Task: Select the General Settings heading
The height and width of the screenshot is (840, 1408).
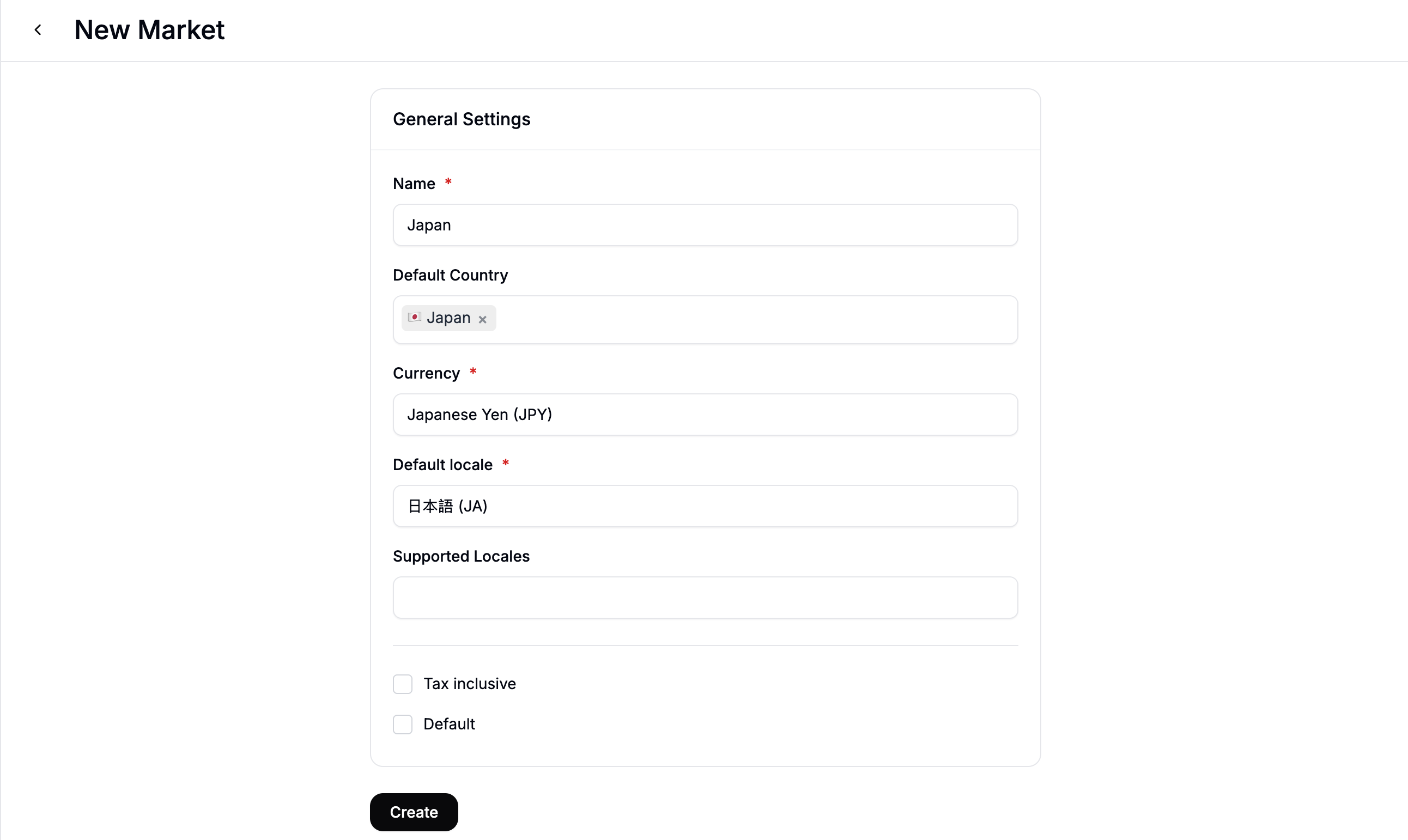Action: (462, 119)
